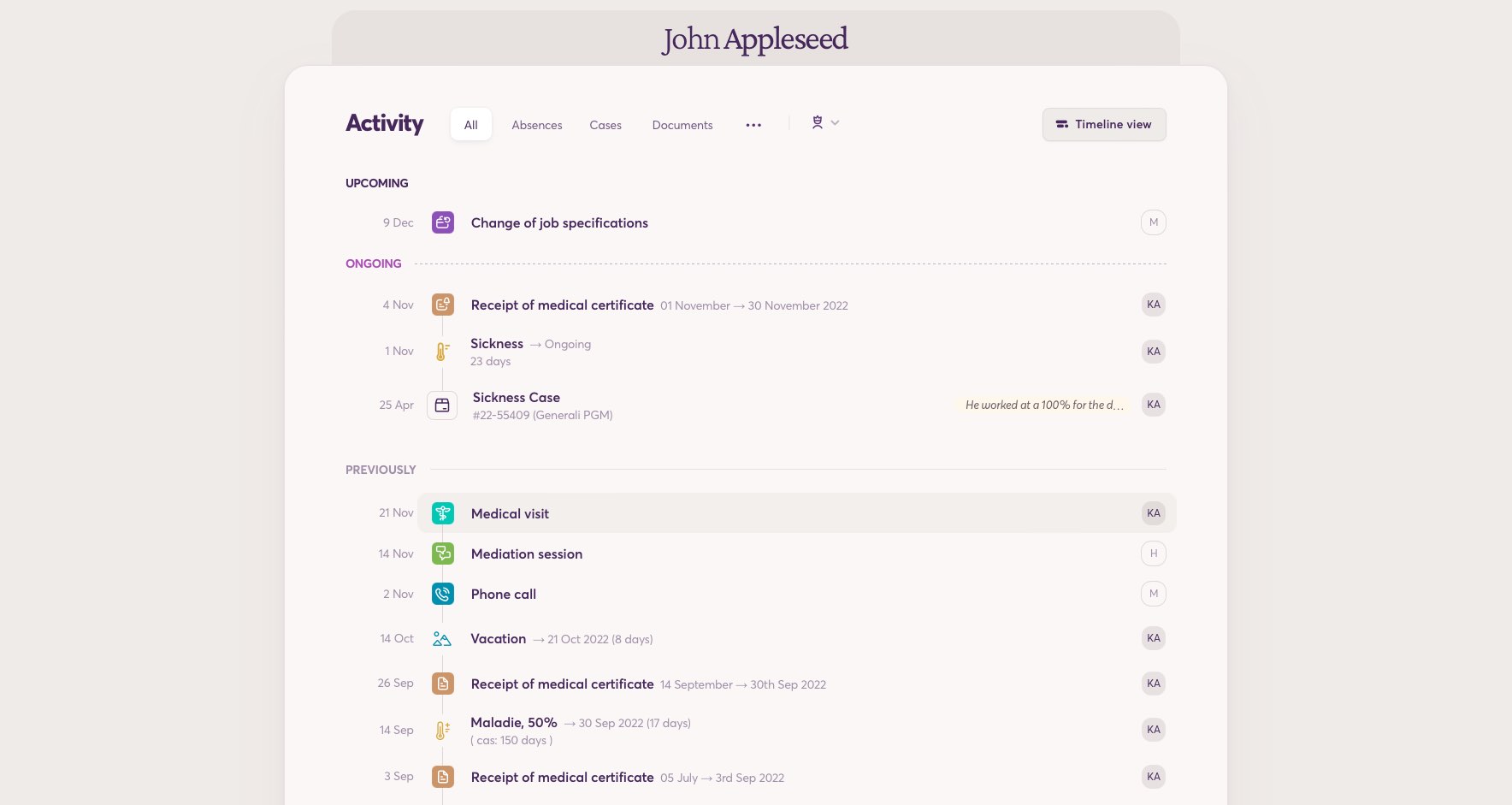Switch to Timeline view
This screenshot has width=1512, height=805.
click(x=1104, y=124)
